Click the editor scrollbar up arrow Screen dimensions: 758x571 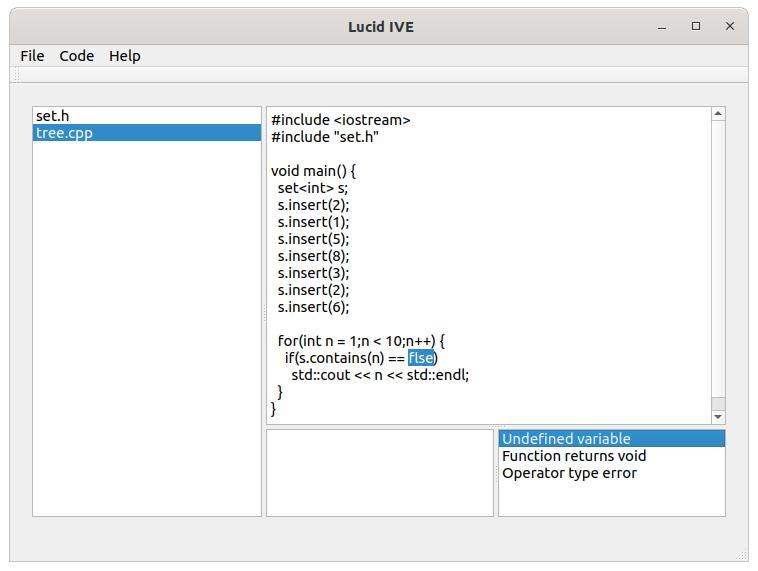pyautogui.click(x=718, y=114)
